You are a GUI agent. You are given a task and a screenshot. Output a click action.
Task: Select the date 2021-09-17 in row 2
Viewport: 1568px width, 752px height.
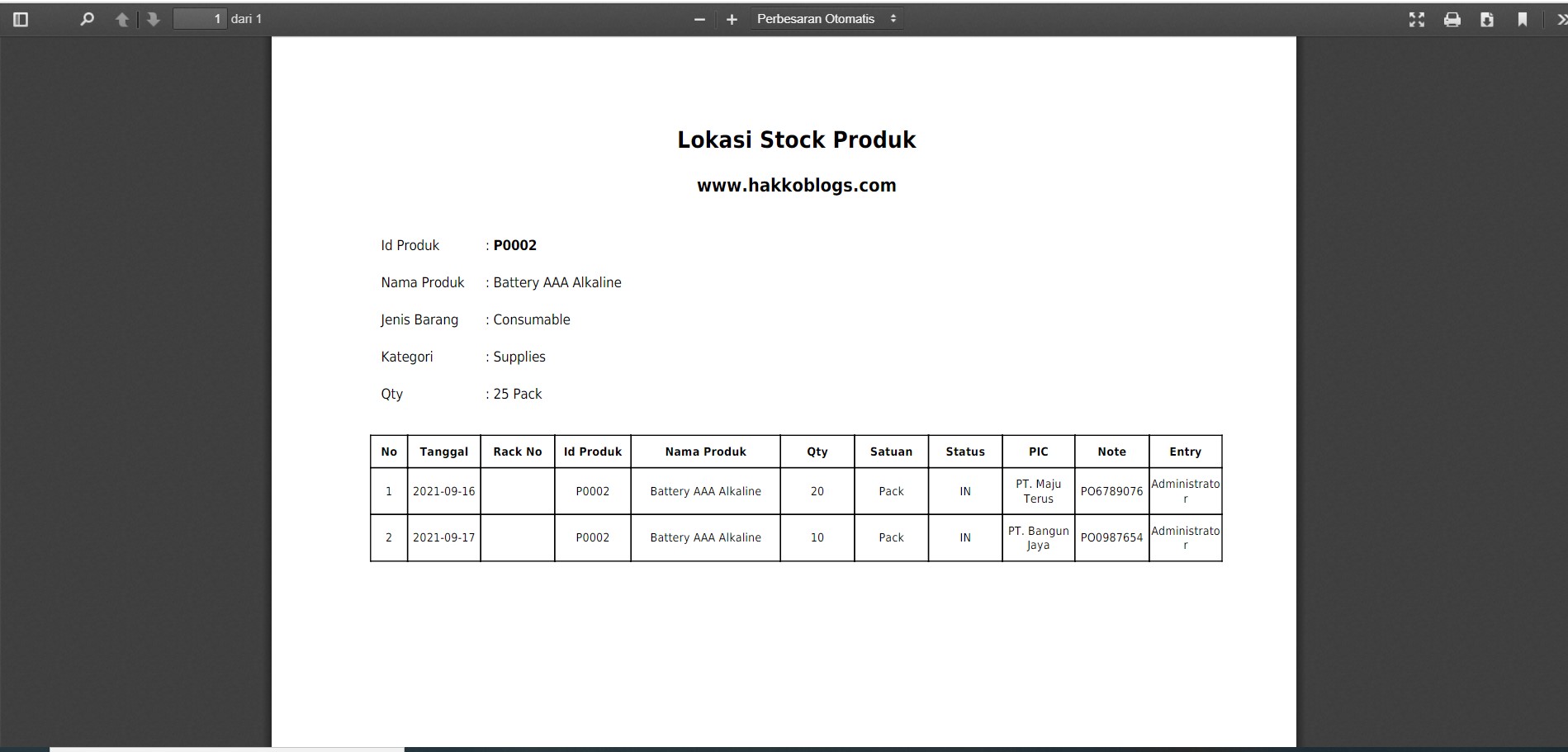click(x=444, y=537)
